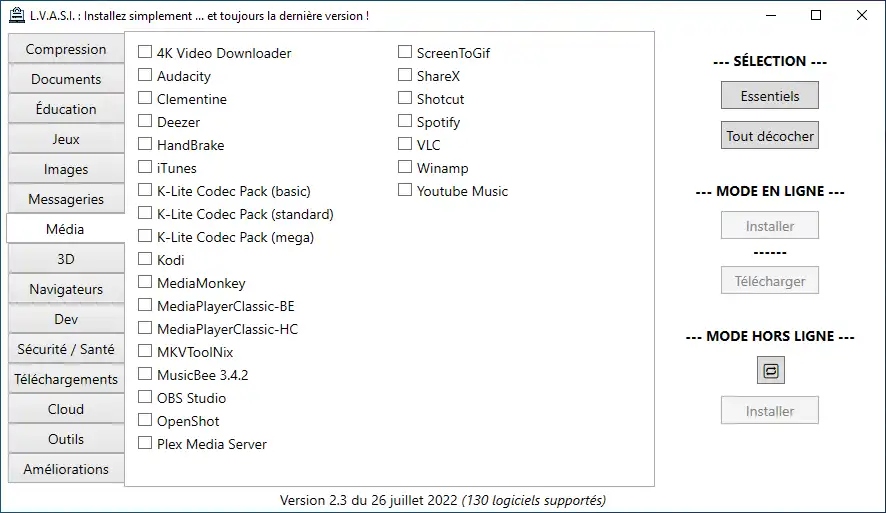Screen dimensions: 886x513
Task: Select the Spotify checkbox
Action: tap(405, 121)
